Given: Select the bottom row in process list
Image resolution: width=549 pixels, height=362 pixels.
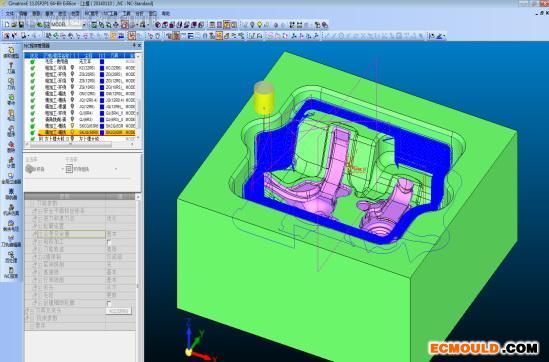Looking at the screenshot, I should click(80, 139).
